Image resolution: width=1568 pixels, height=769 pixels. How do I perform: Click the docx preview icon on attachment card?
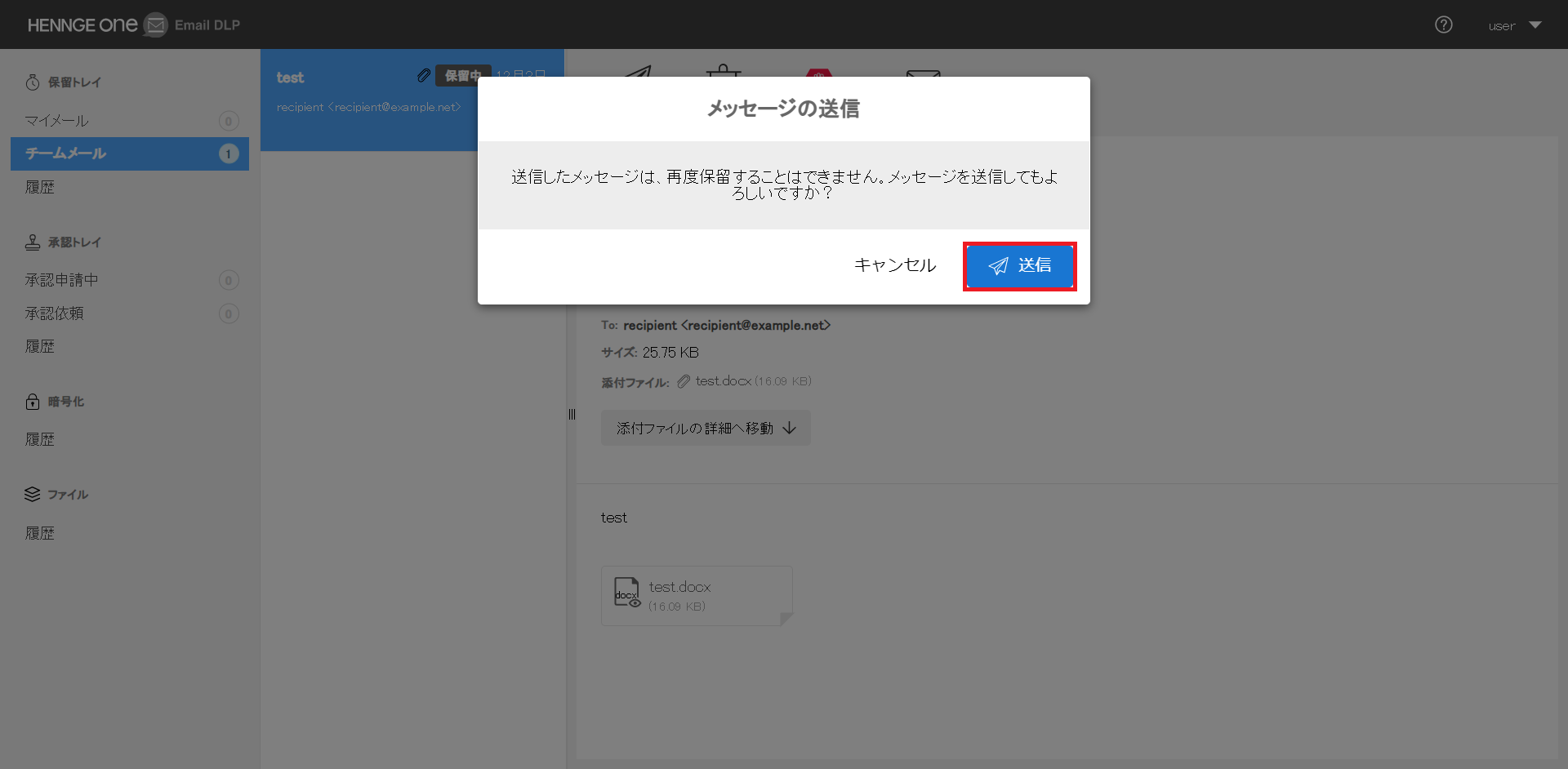coord(627,593)
